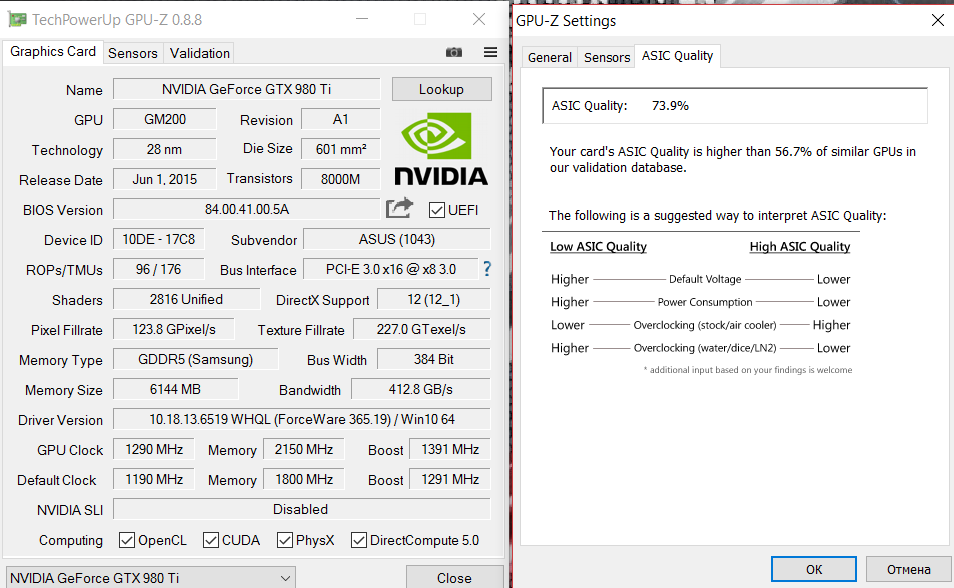Open the Validation tab

pyautogui.click(x=200, y=54)
